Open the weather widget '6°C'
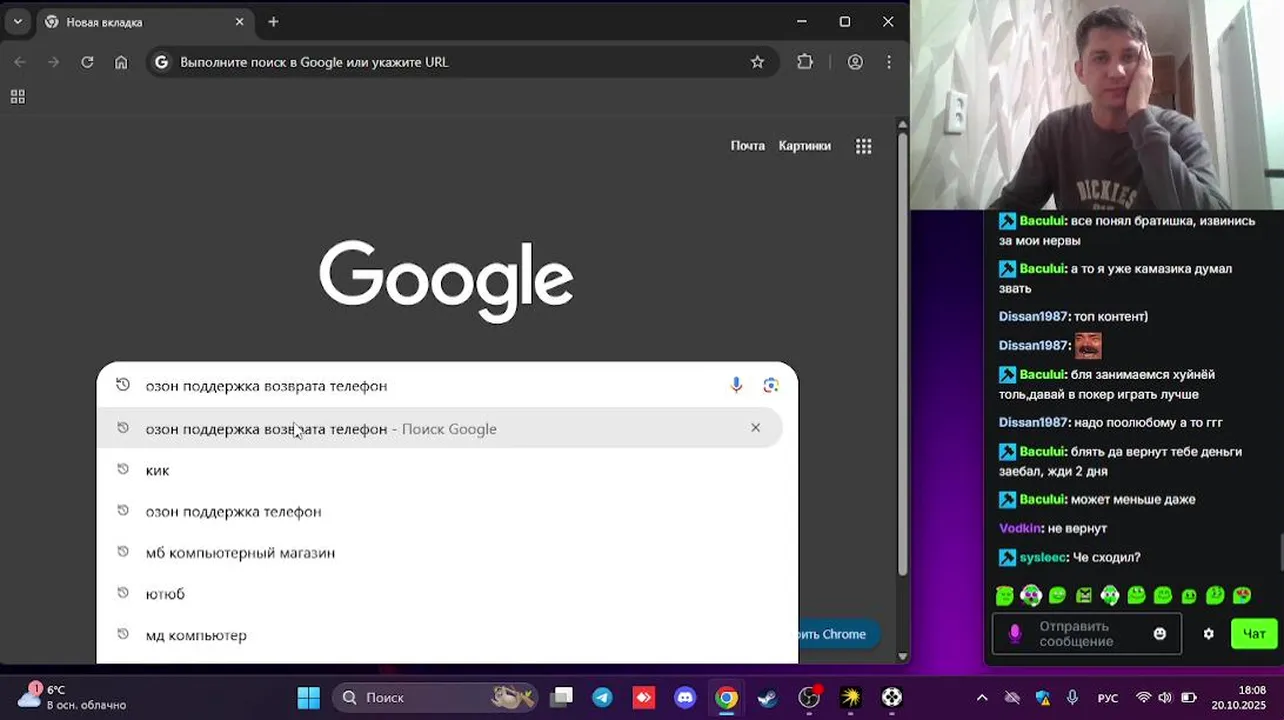Viewport: 1284px width, 720px height. point(70,697)
